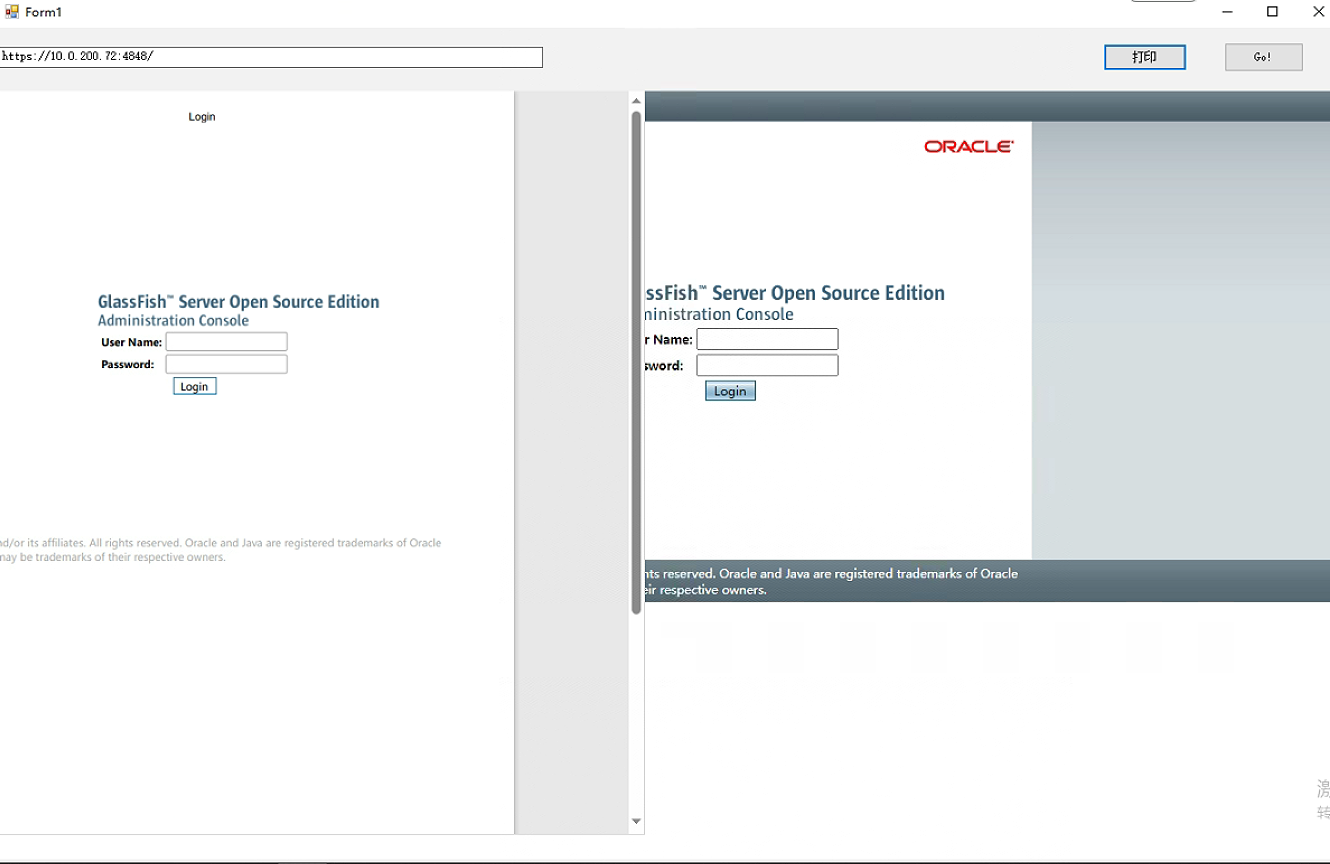Focus the left User Name text box
Screen dimensions: 1330x864
[226, 341]
